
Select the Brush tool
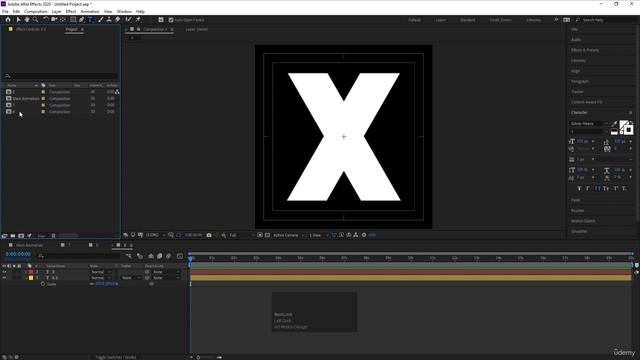(x=100, y=20)
